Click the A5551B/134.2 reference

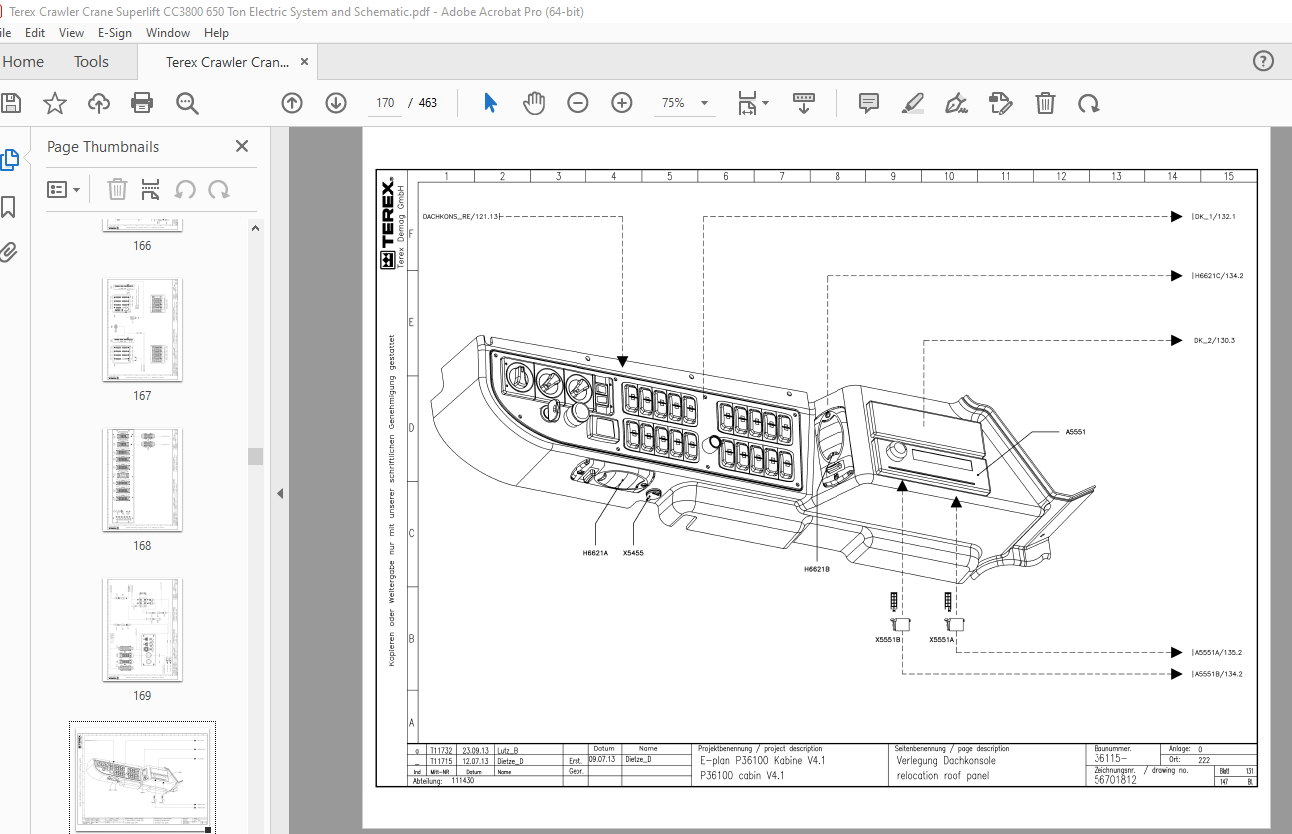pyautogui.click(x=1218, y=674)
